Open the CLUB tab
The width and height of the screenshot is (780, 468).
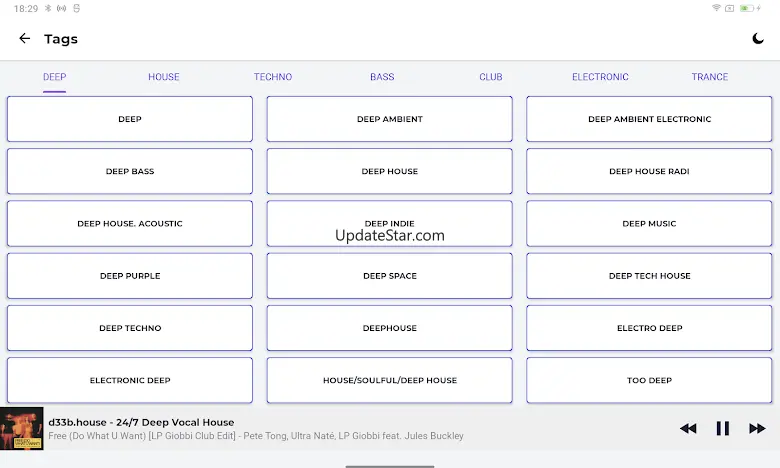[x=491, y=77]
